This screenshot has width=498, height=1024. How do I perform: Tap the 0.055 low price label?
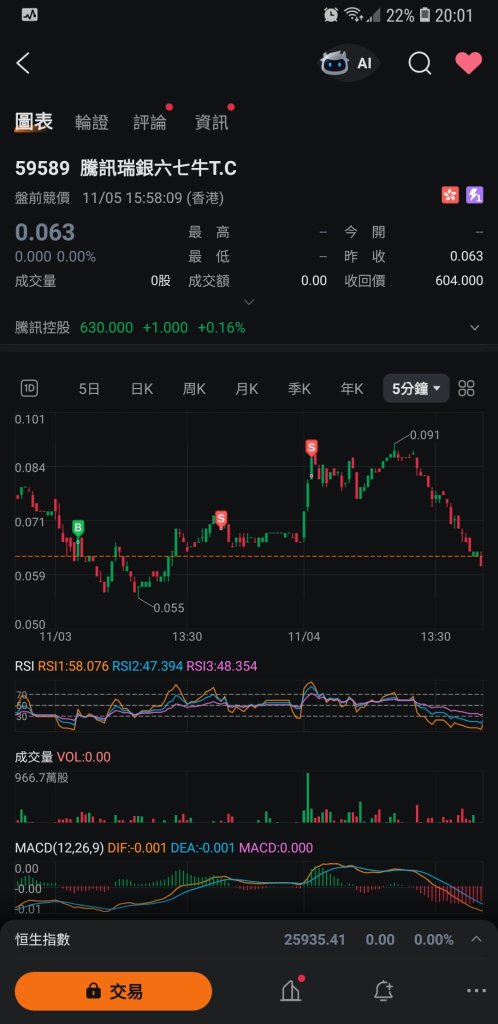coord(169,608)
